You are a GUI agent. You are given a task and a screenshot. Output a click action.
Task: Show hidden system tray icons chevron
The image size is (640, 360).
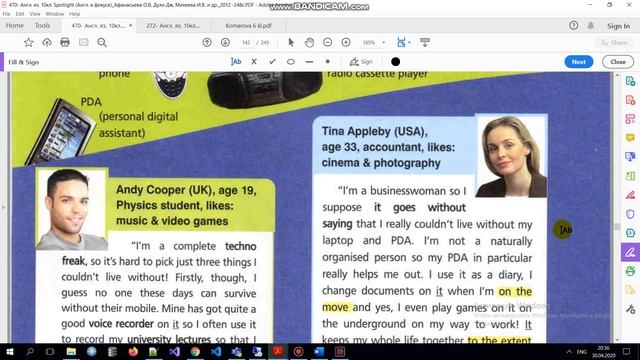pyautogui.click(x=569, y=351)
